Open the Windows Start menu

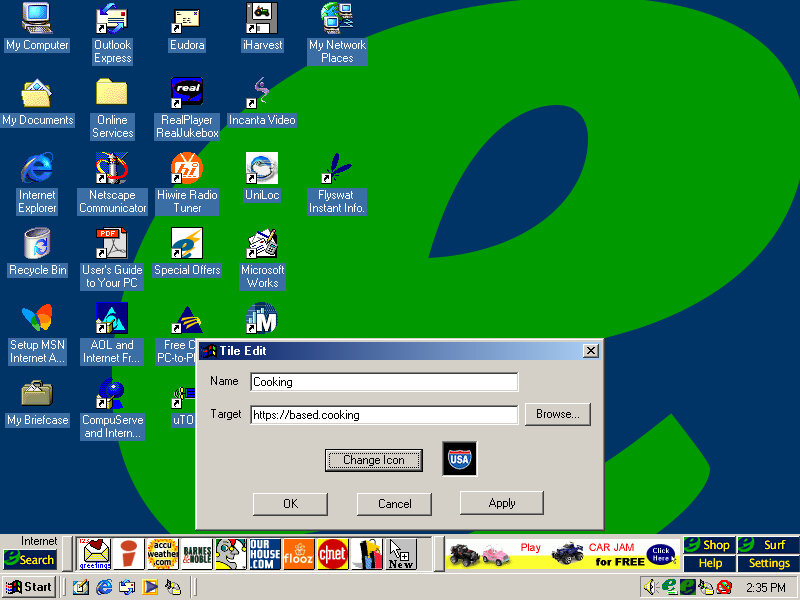tap(29, 587)
